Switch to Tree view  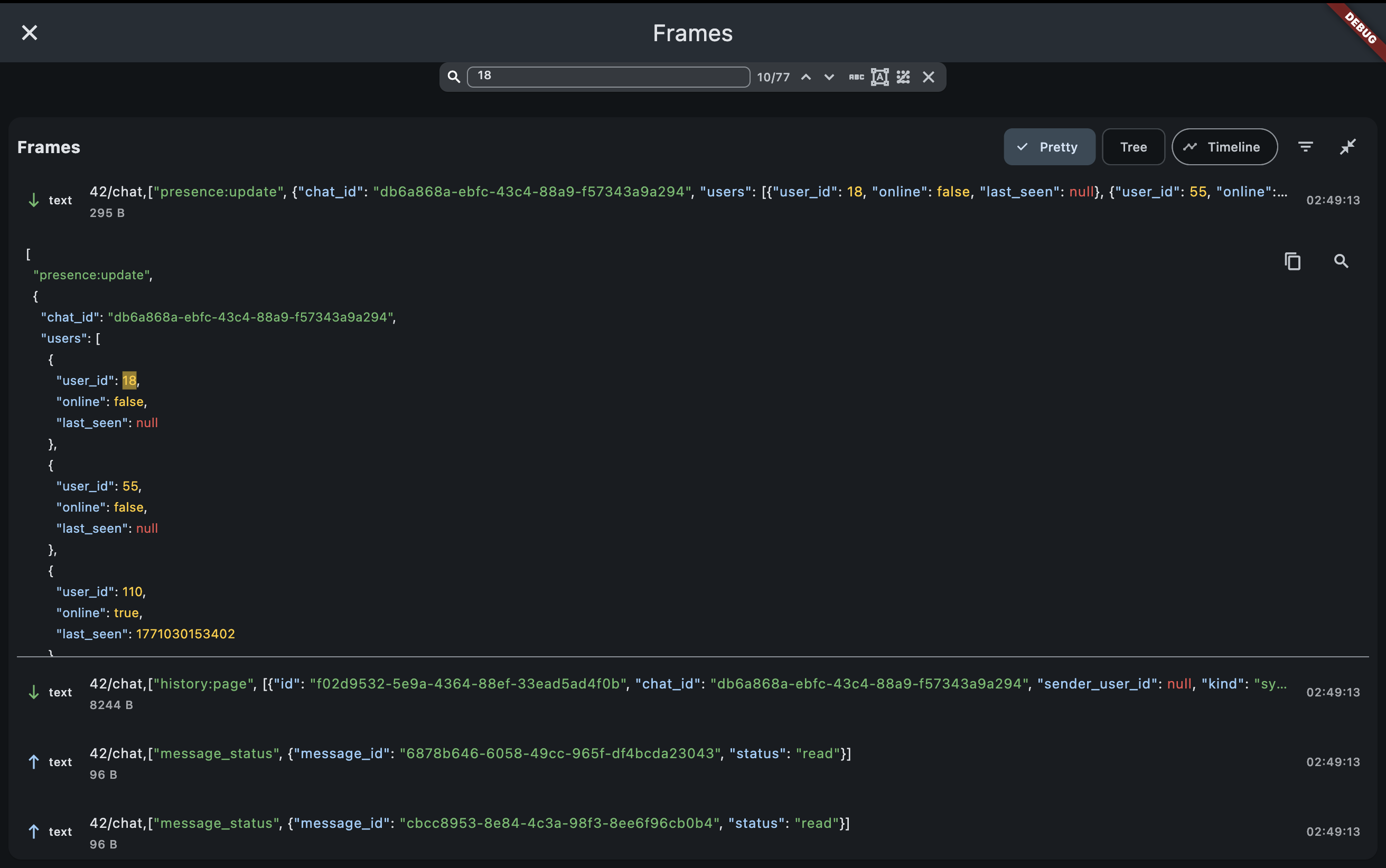pyautogui.click(x=1133, y=147)
